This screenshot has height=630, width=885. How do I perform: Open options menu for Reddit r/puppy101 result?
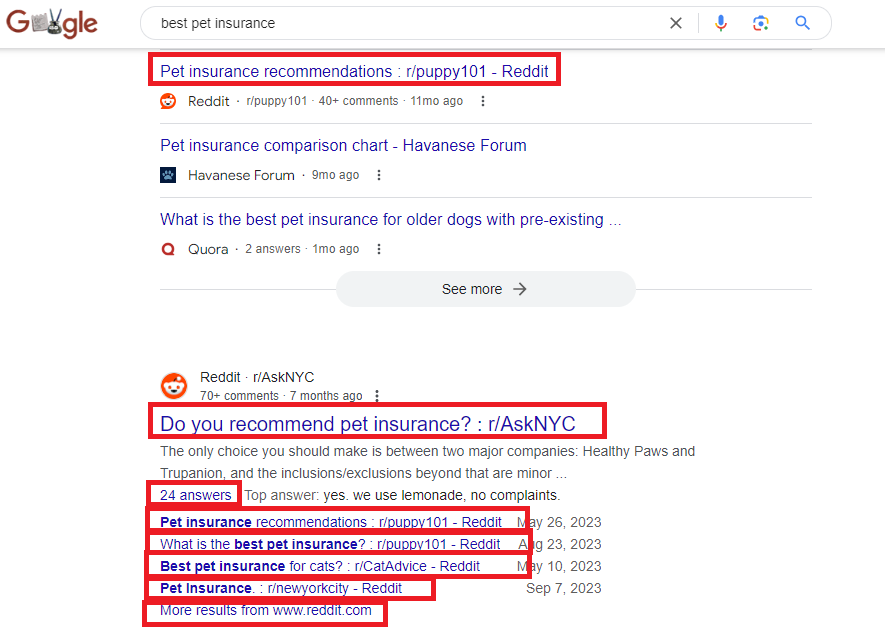(483, 101)
